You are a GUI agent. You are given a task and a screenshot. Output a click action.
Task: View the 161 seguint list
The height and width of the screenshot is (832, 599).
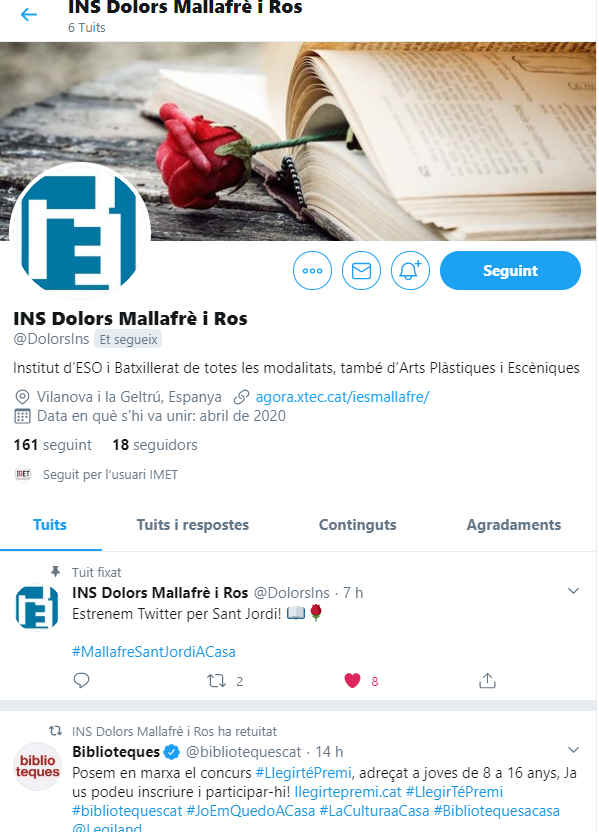tap(53, 445)
